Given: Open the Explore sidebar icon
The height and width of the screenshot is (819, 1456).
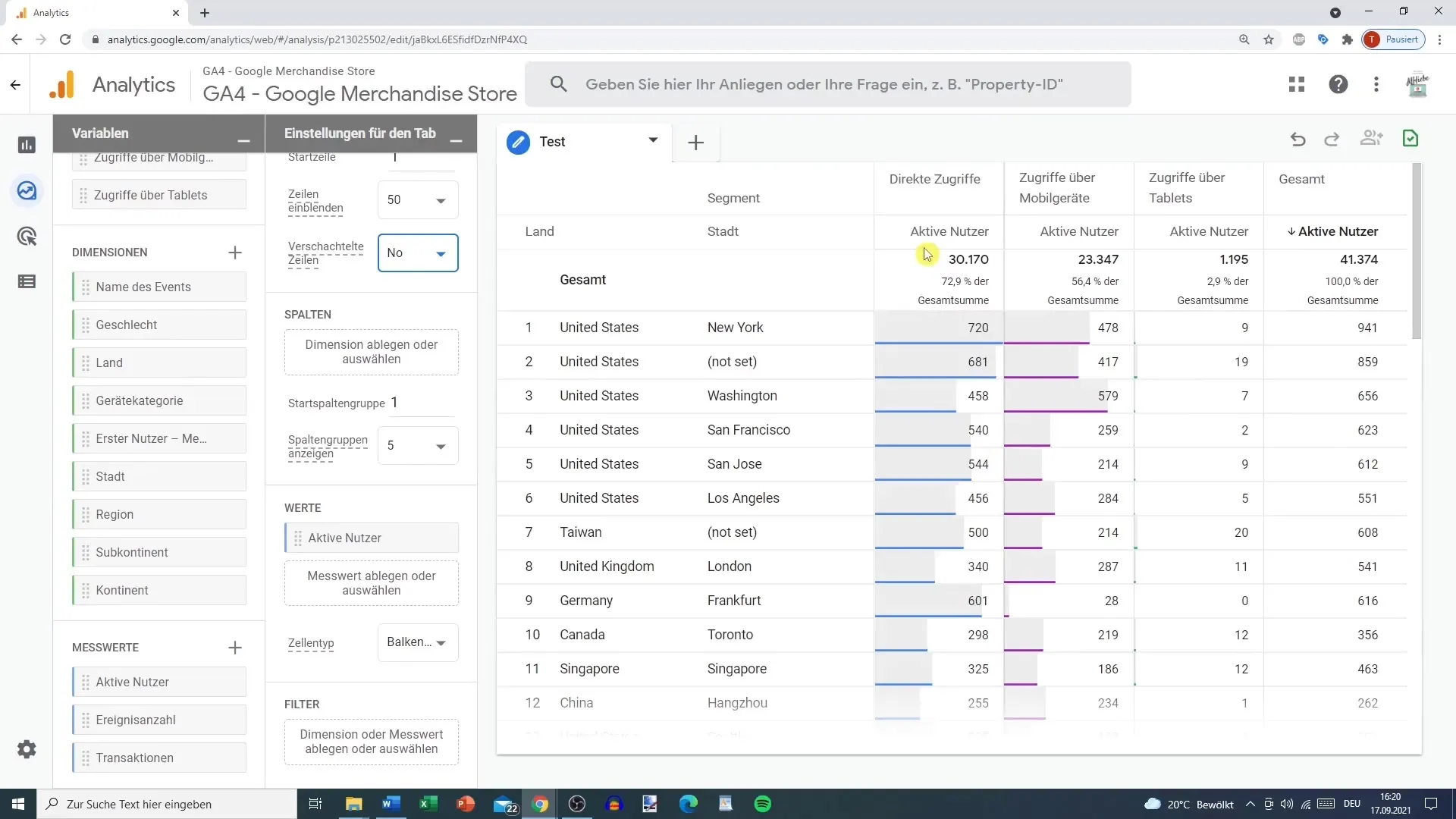Looking at the screenshot, I should (27, 190).
